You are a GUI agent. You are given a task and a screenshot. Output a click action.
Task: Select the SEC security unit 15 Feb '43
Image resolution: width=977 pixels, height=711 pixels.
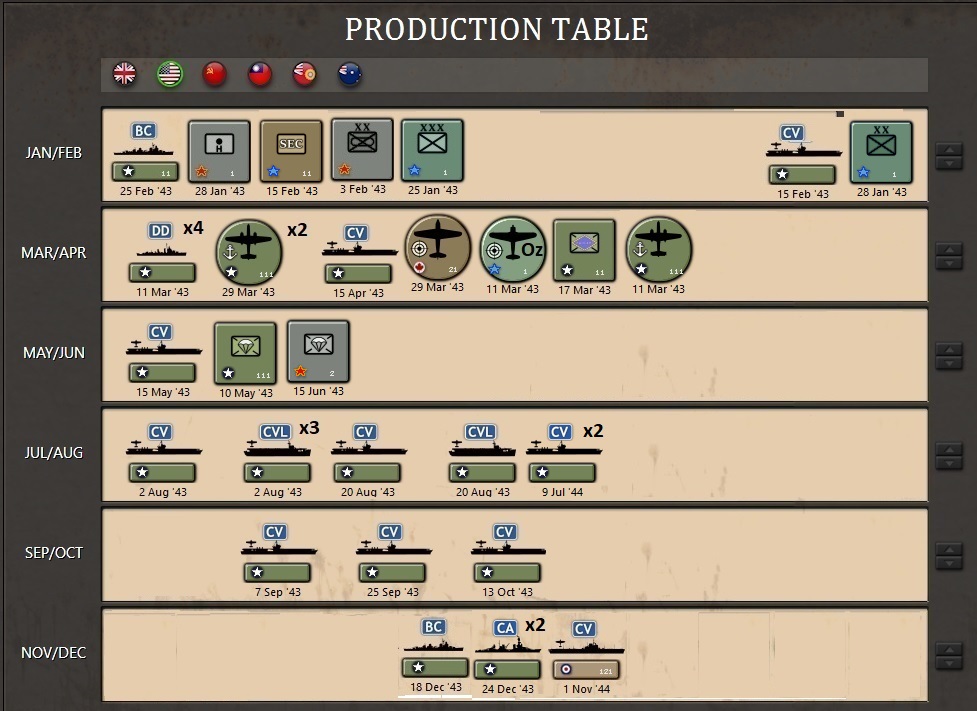(291, 151)
